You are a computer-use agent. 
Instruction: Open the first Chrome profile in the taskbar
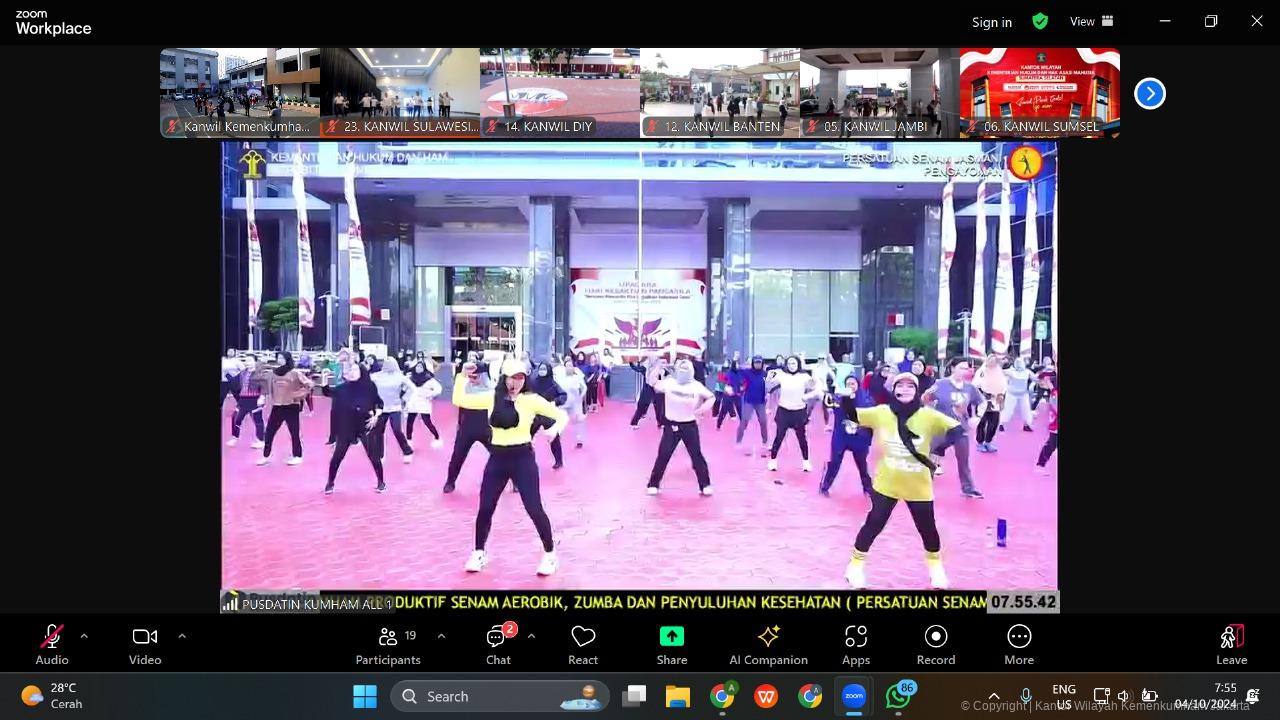coord(722,696)
